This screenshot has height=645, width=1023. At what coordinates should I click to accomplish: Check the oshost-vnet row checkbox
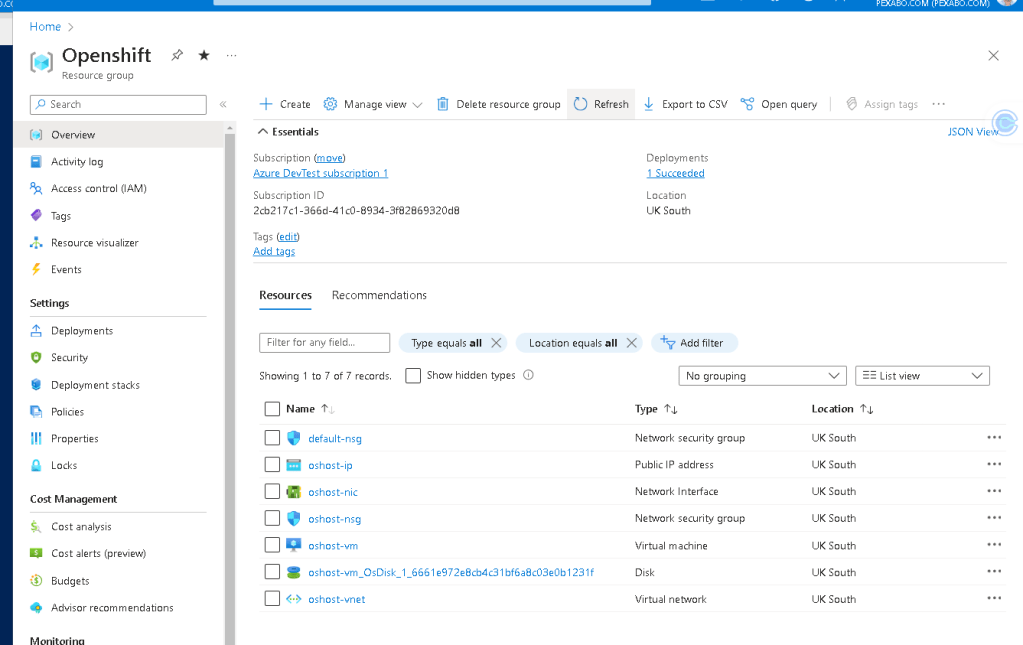click(x=272, y=598)
